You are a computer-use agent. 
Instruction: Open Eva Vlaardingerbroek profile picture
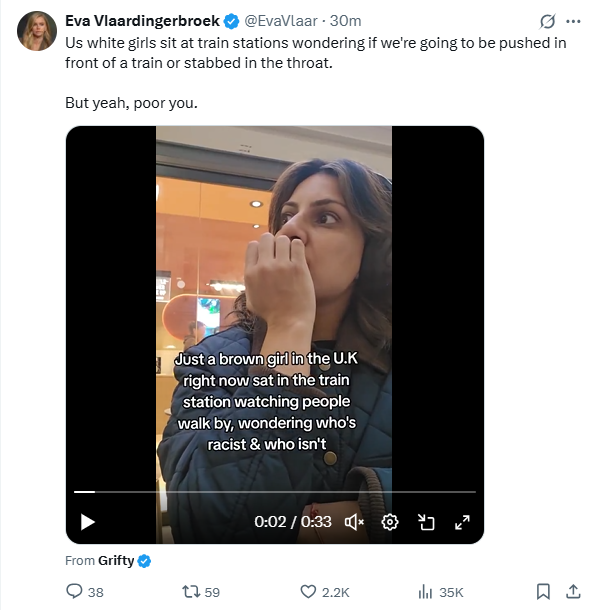37,31
